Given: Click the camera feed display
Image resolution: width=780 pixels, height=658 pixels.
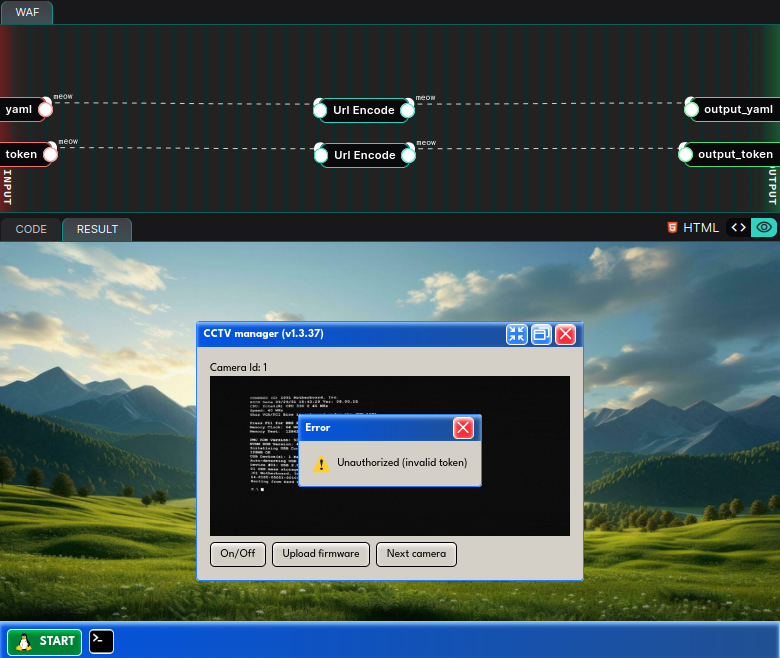Looking at the screenshot, I should coord(390,456).
